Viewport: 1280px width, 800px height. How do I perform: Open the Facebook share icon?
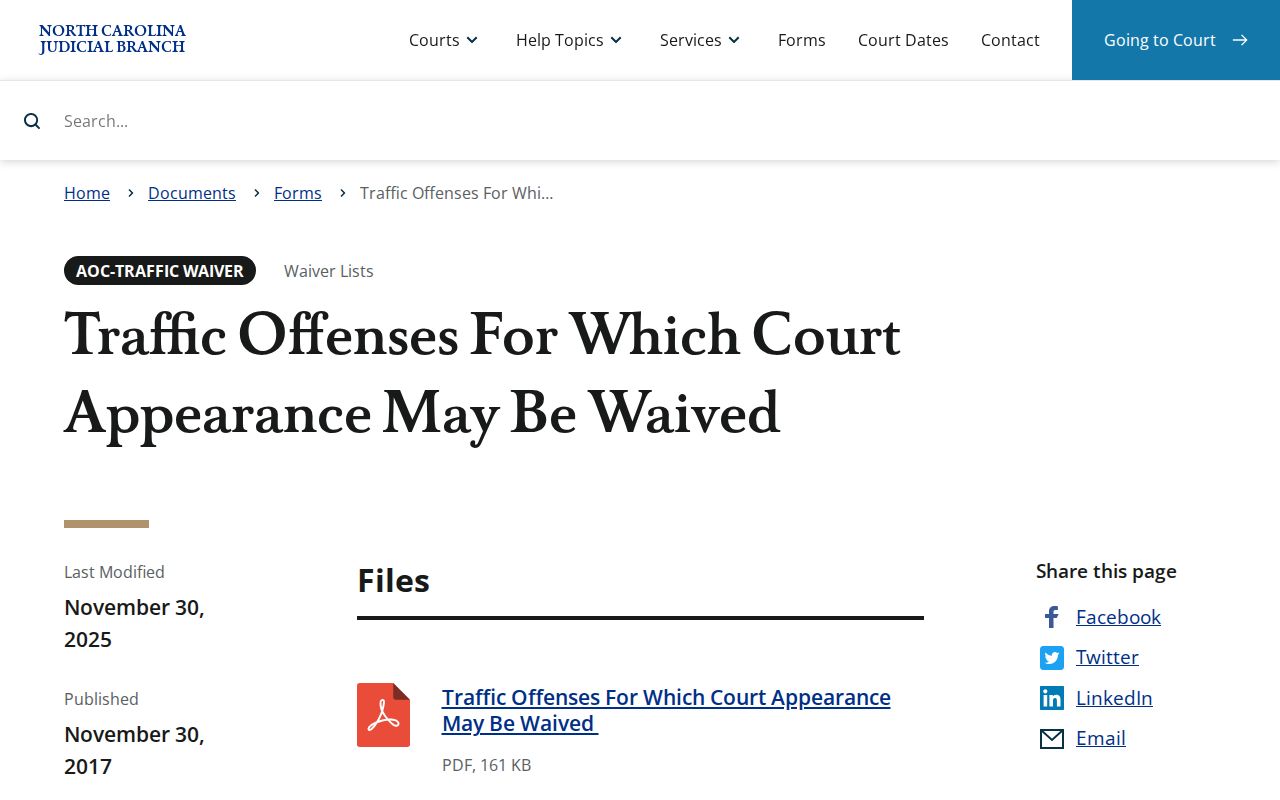[x=1051, y=617]
